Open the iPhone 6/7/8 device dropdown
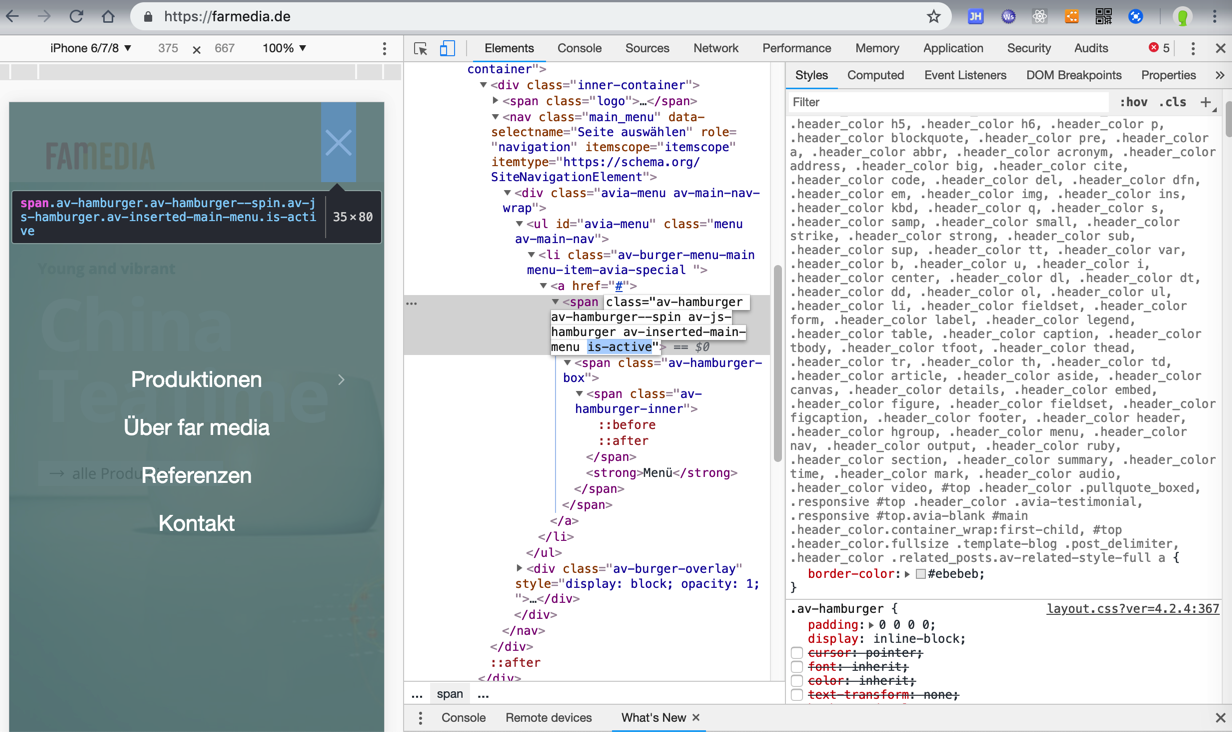The image size is (1232, 732). click(90, 48)
